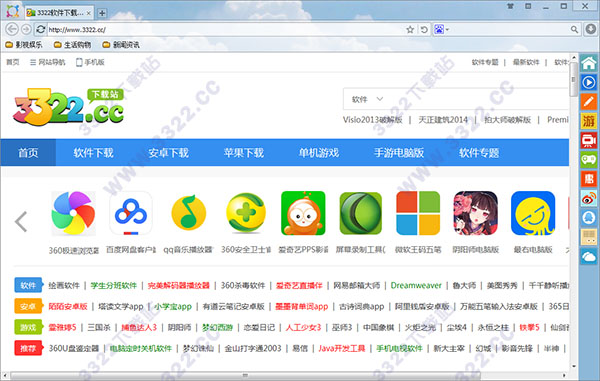Select the 单机游戏 navigation tab
The height and width of the screenshot is (381, 600).
[319, 153]
